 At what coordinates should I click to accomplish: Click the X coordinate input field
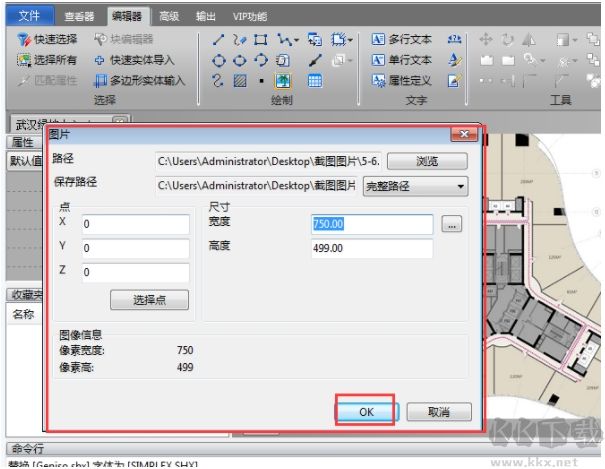coord(135,225)
